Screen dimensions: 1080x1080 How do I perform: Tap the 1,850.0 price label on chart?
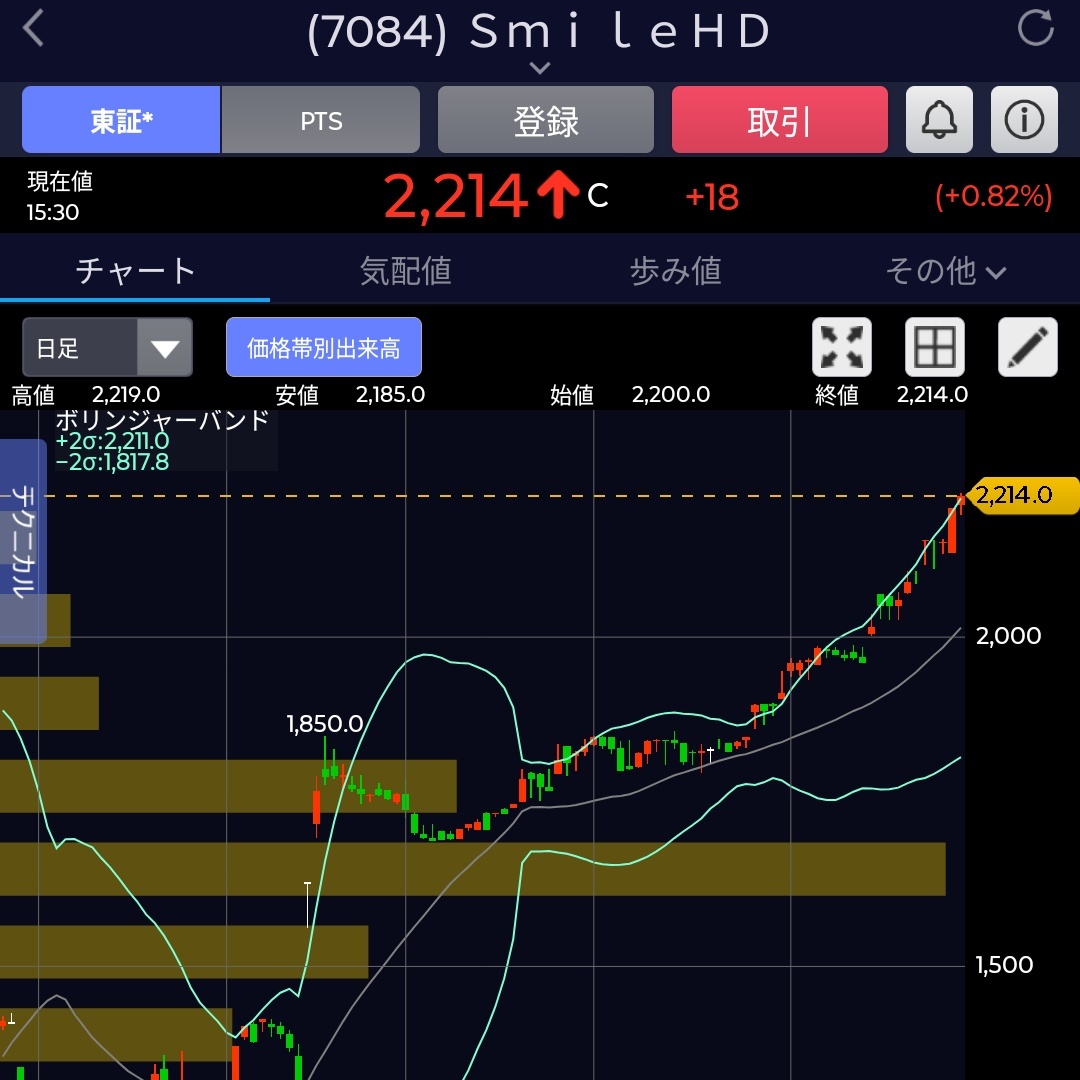[324, 724]
